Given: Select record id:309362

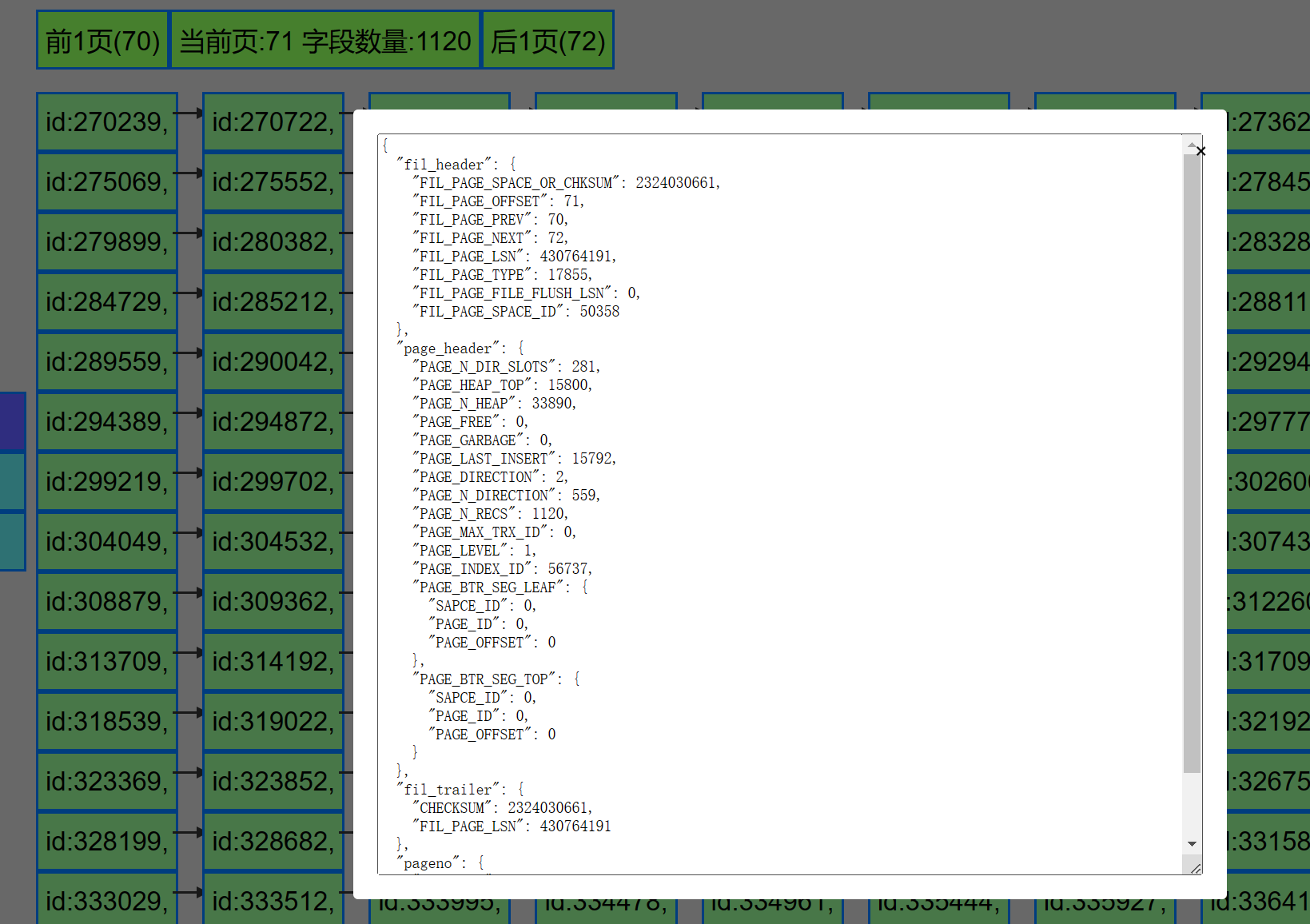Looking at the screenshot, I should 273,601.
